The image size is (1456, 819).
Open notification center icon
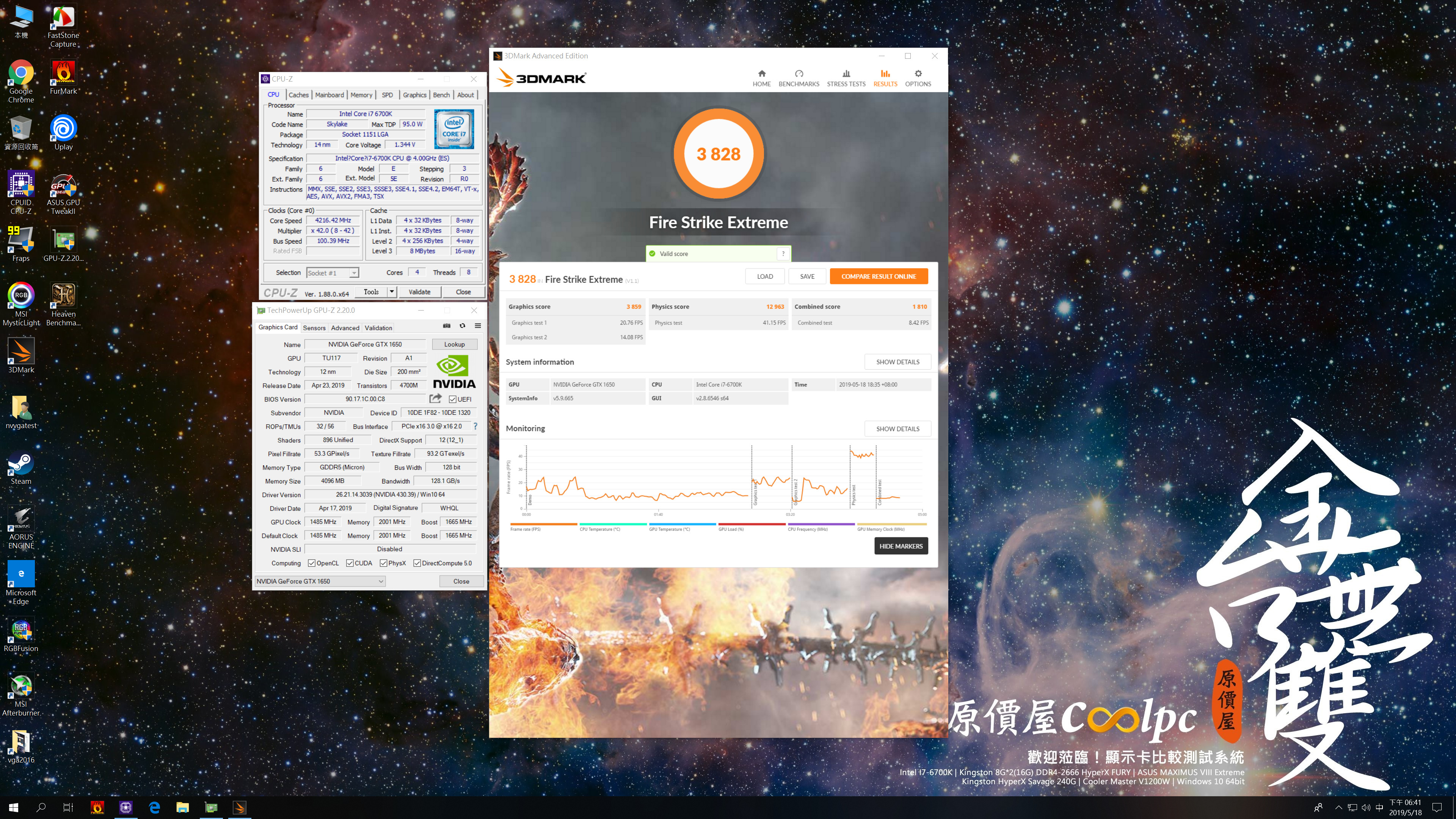click(x=1437, y=807)
